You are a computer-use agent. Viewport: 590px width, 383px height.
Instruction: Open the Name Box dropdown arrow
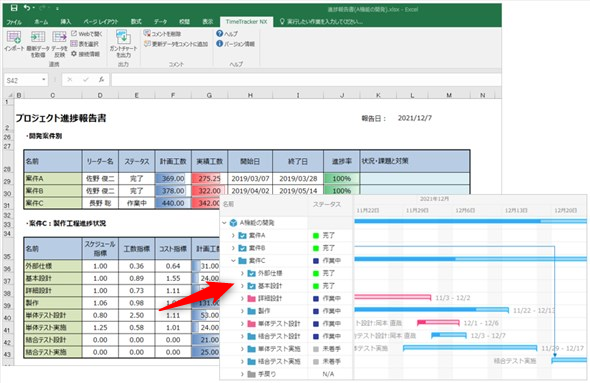(x=44, y=80)
